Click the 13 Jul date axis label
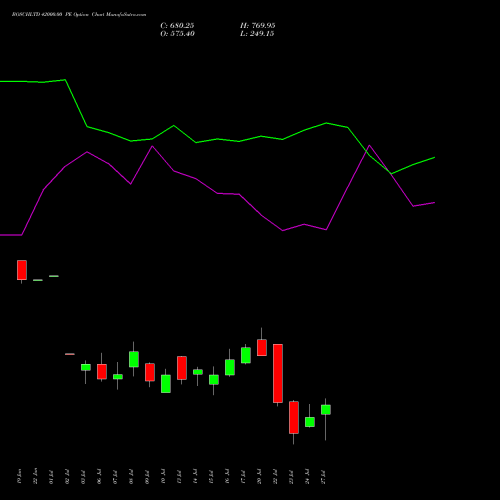500x500 pixels. [179, 477]
